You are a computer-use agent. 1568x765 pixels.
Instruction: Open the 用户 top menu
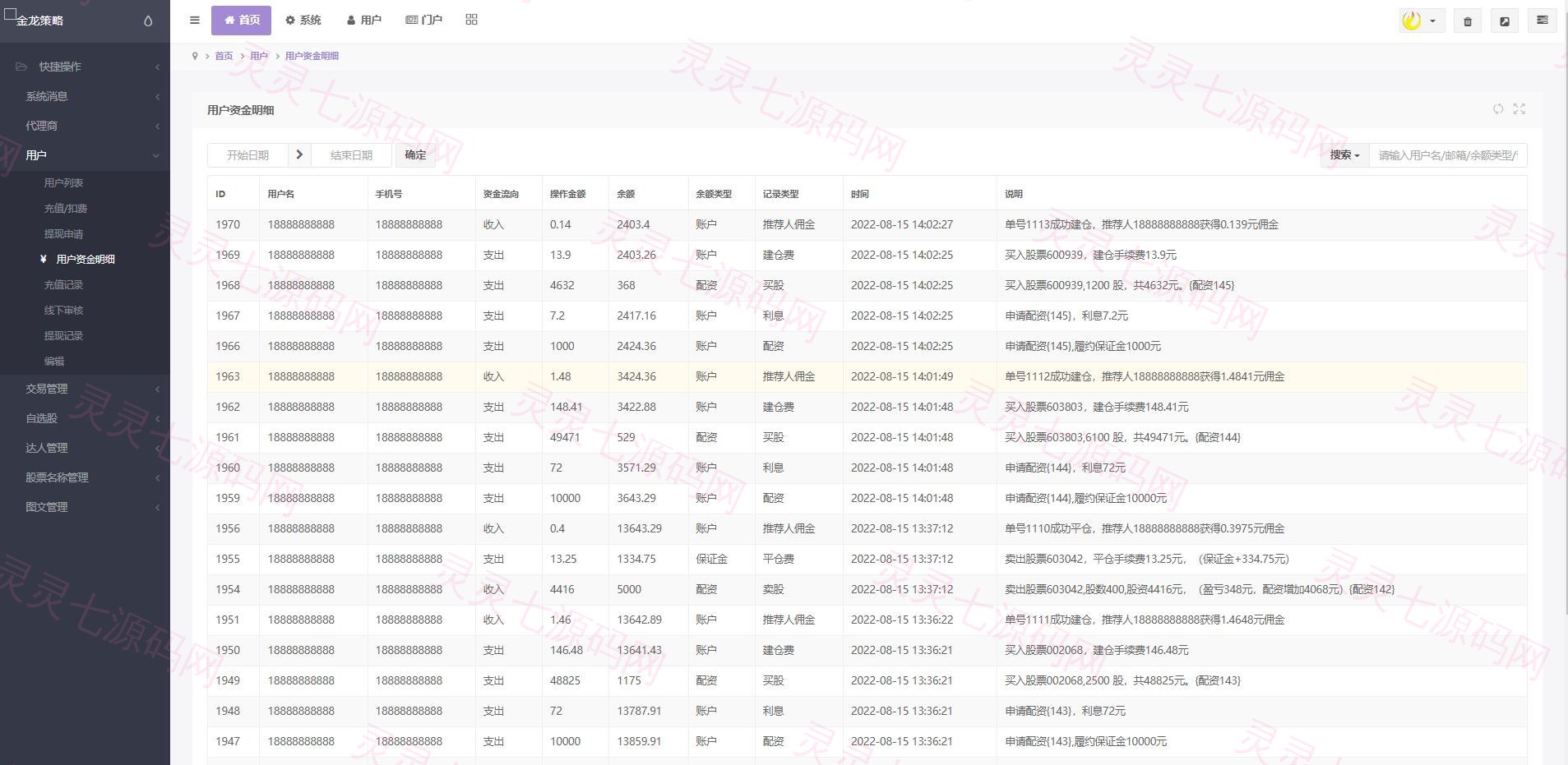click(x=363, y=21)
